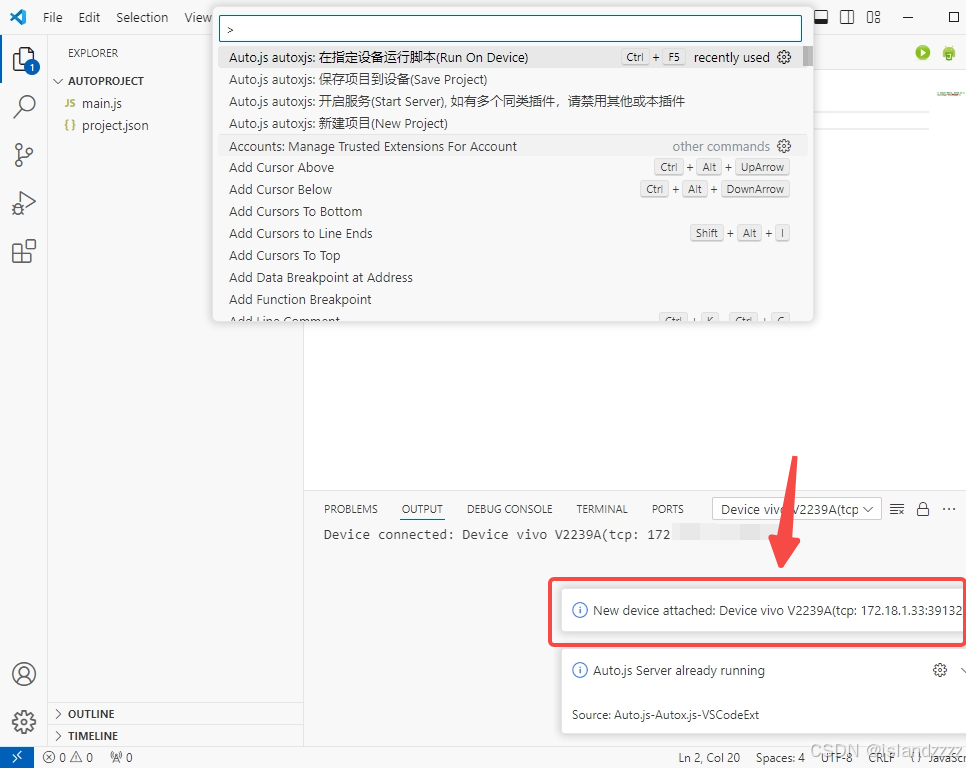Switch to the OUTPUT tab
The height and width of the screenshot is (768, 966).
422,509
